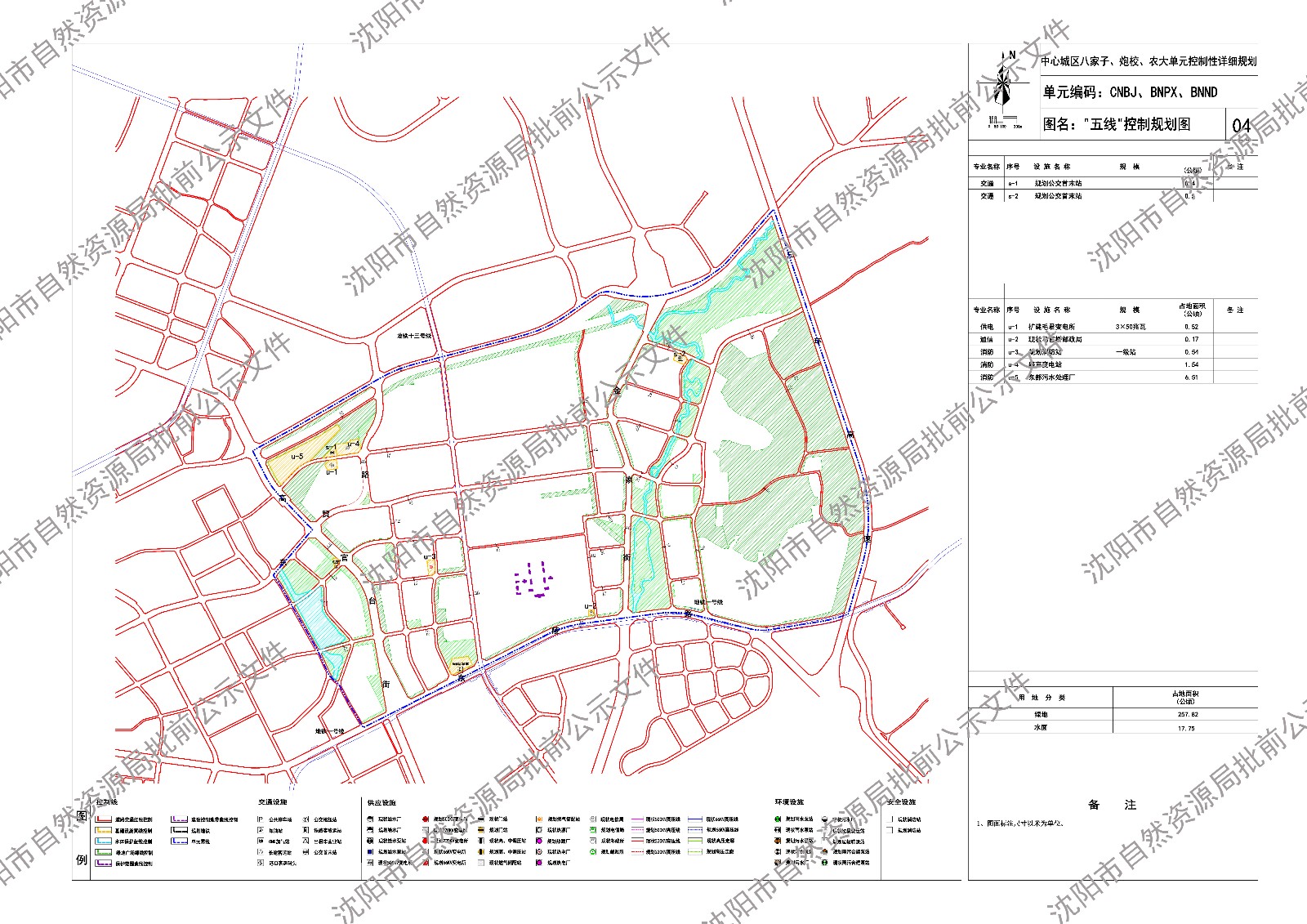Click the 绿地 land-use row showing 257.62
1307x924 pixels.
[x=1111, y=715]
